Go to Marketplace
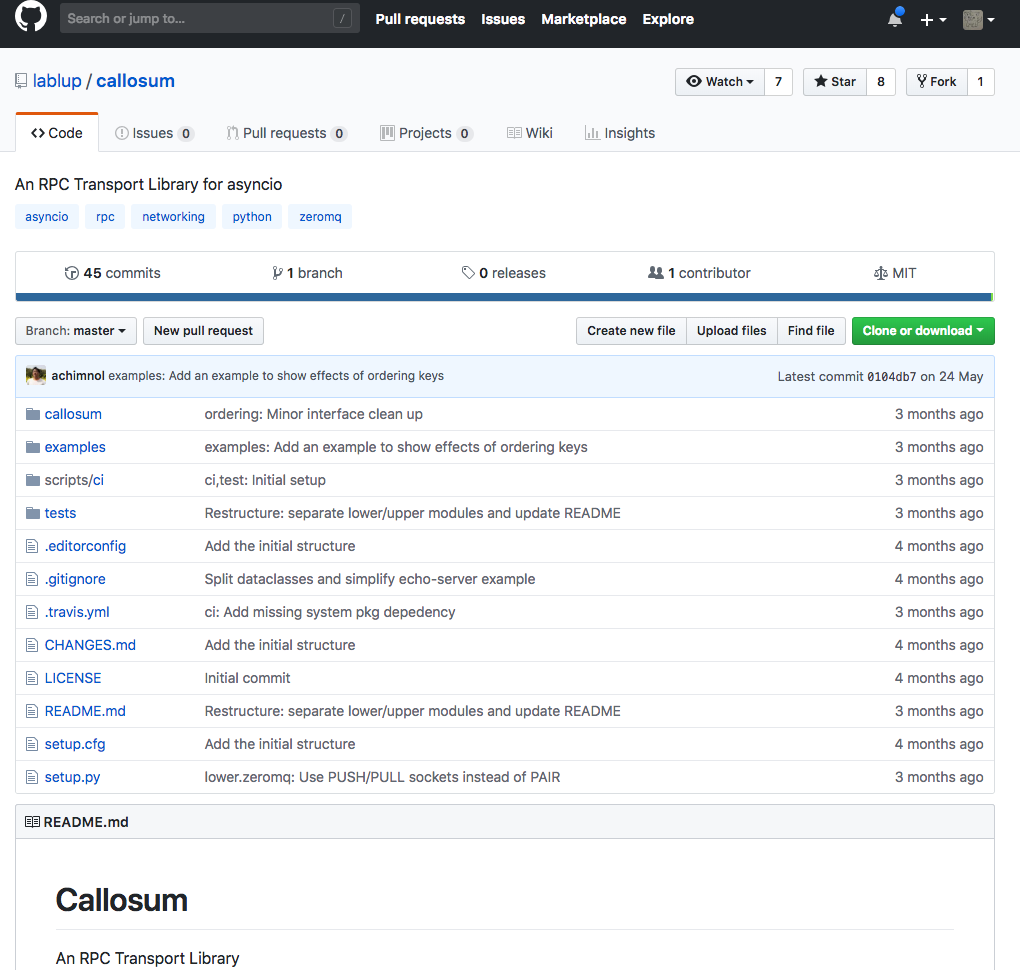Screen dimensions: 1020x970 584,20
